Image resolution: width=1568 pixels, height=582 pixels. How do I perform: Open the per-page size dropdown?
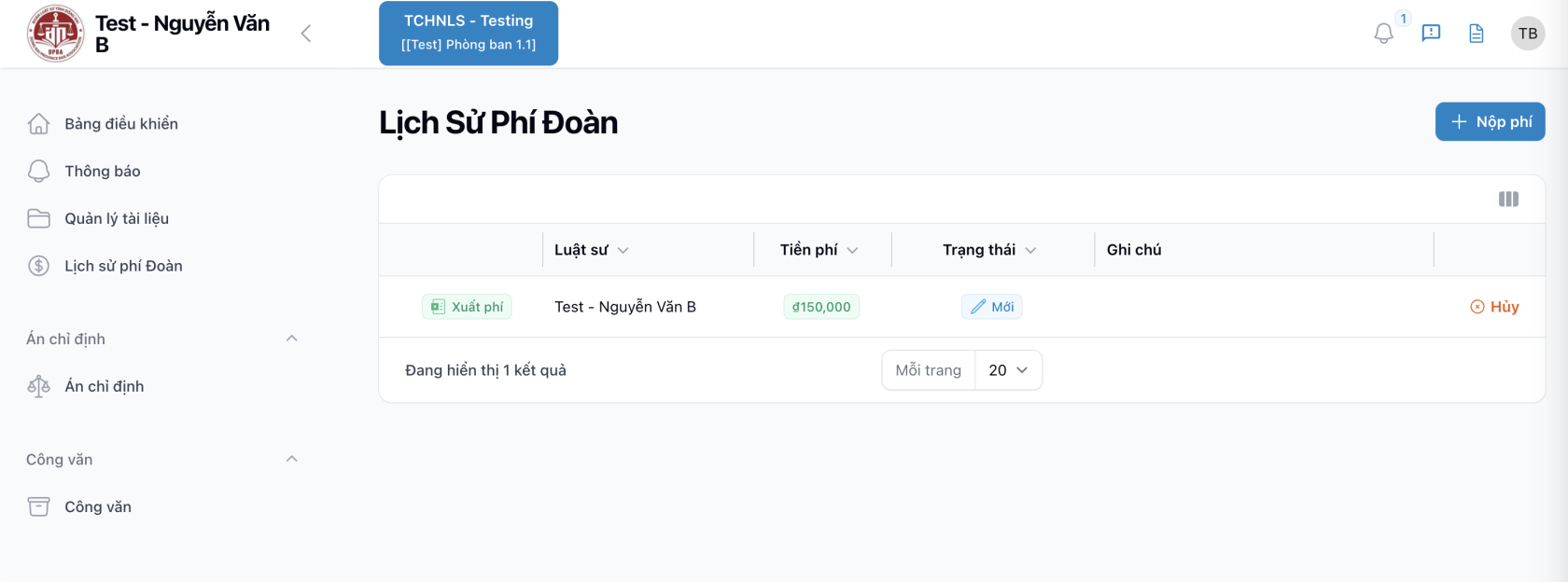tap(1008, 370)
